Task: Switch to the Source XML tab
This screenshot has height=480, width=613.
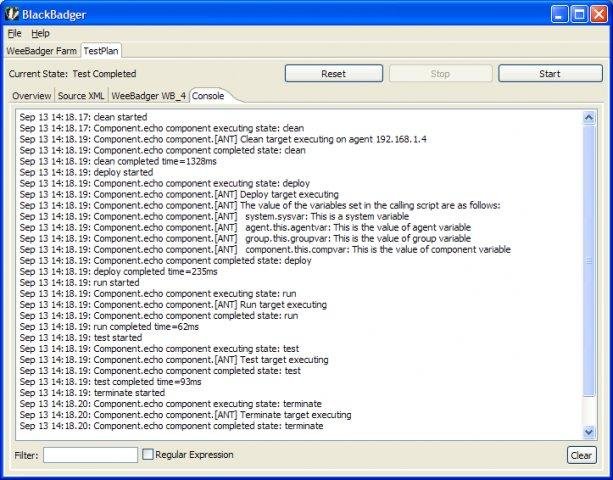Action: click(81, 96)
